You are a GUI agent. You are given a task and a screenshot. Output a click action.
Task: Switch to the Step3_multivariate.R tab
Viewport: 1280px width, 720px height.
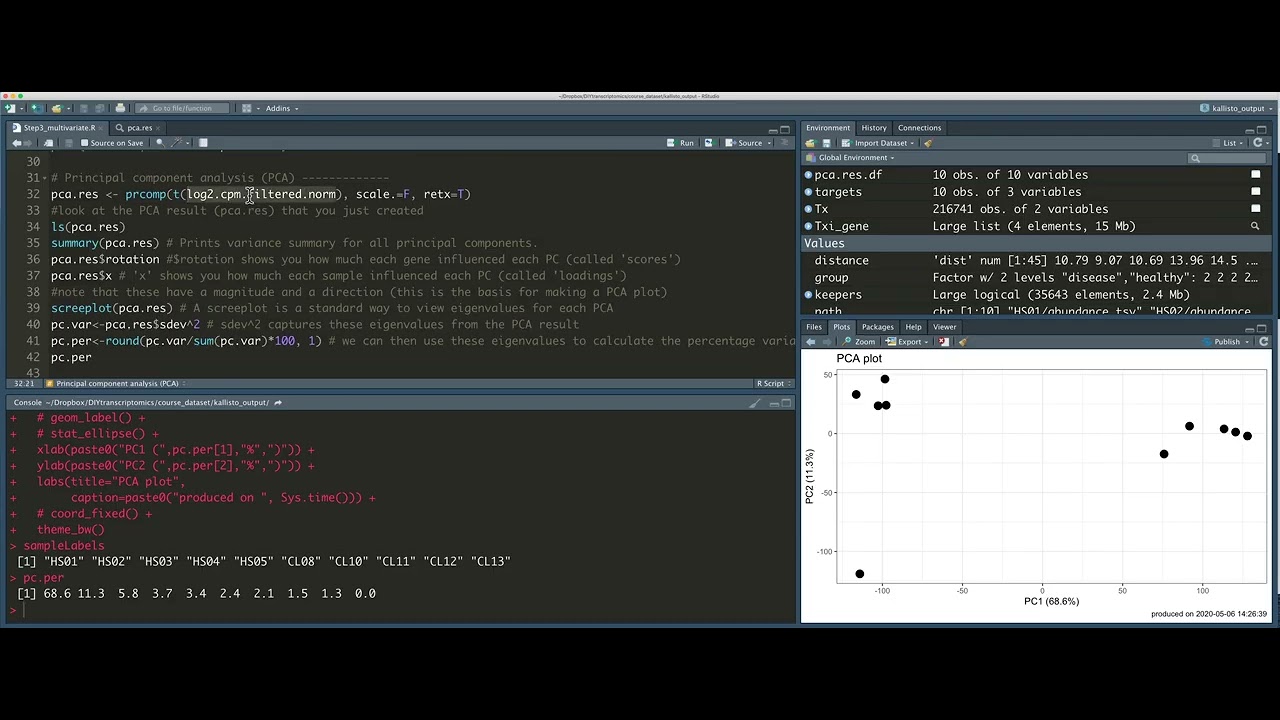point(60,128)
